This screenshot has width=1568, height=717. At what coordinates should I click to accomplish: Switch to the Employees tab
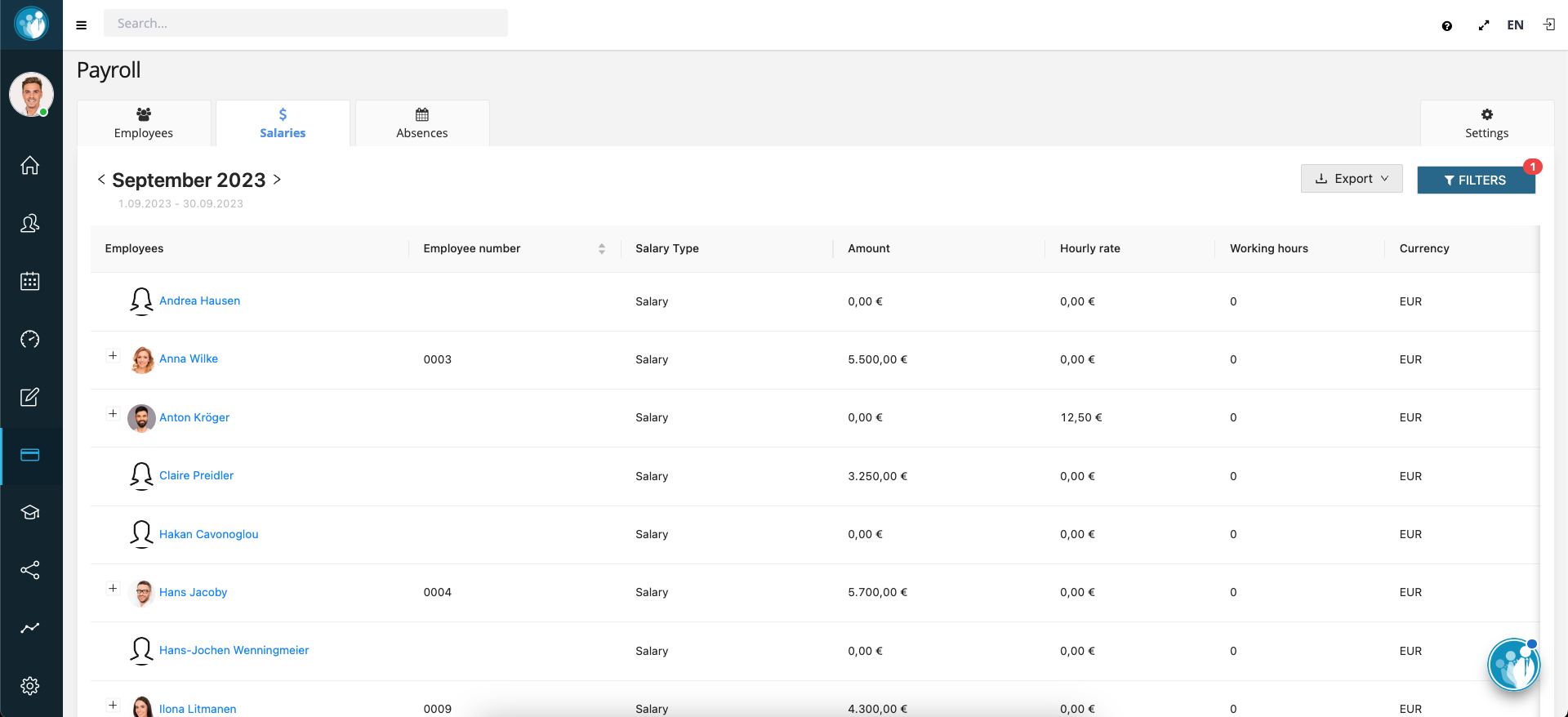(x=144, y=123)
